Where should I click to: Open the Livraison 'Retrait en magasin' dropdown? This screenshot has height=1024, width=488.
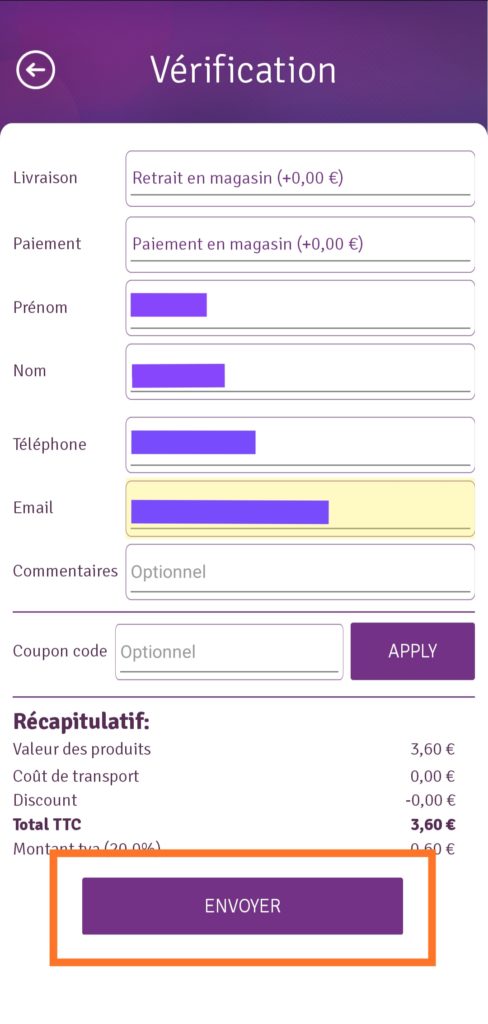tap(301, 178)
